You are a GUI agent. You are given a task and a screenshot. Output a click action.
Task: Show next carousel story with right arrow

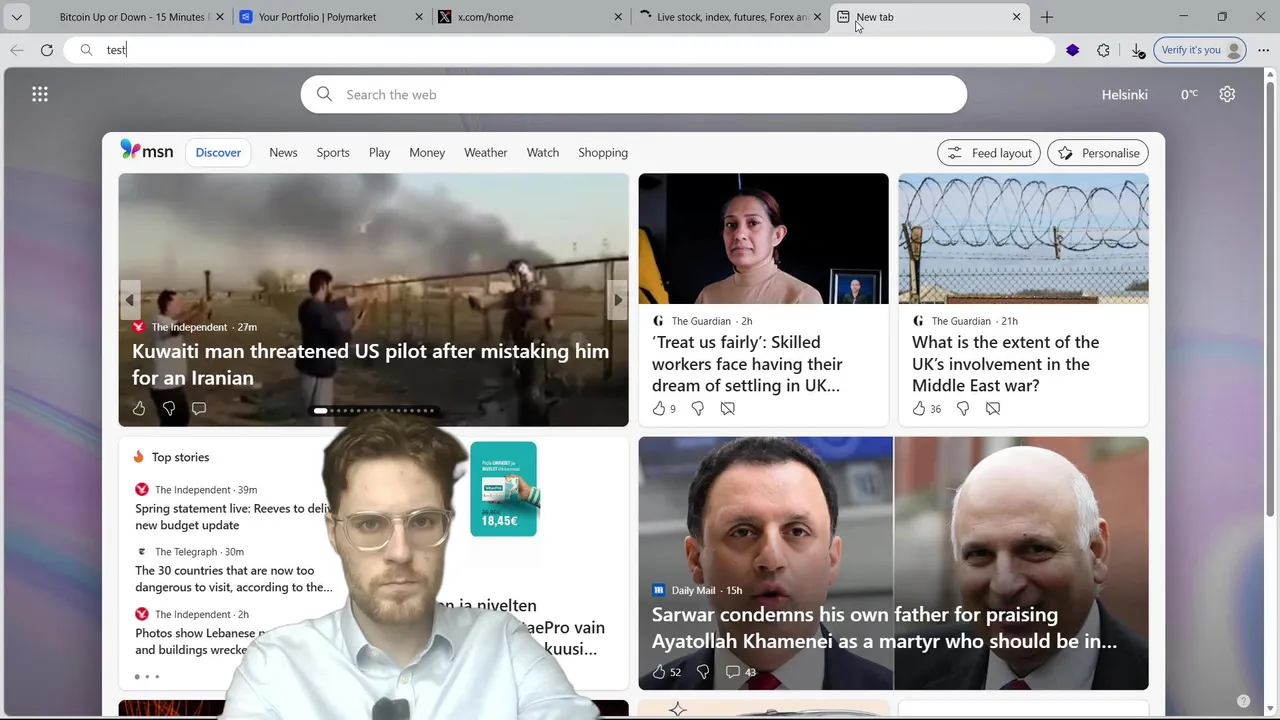point(618,300)
